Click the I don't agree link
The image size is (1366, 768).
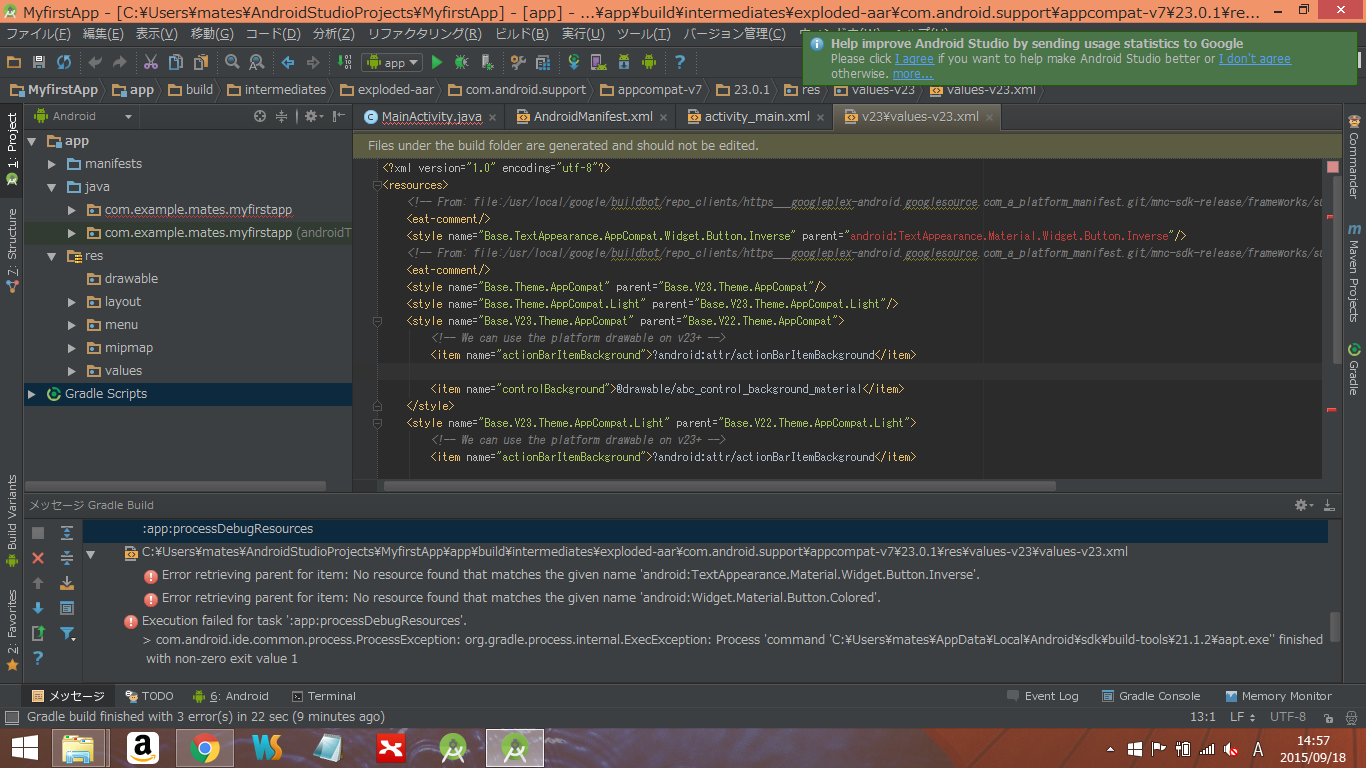[x=1254, y=59]
